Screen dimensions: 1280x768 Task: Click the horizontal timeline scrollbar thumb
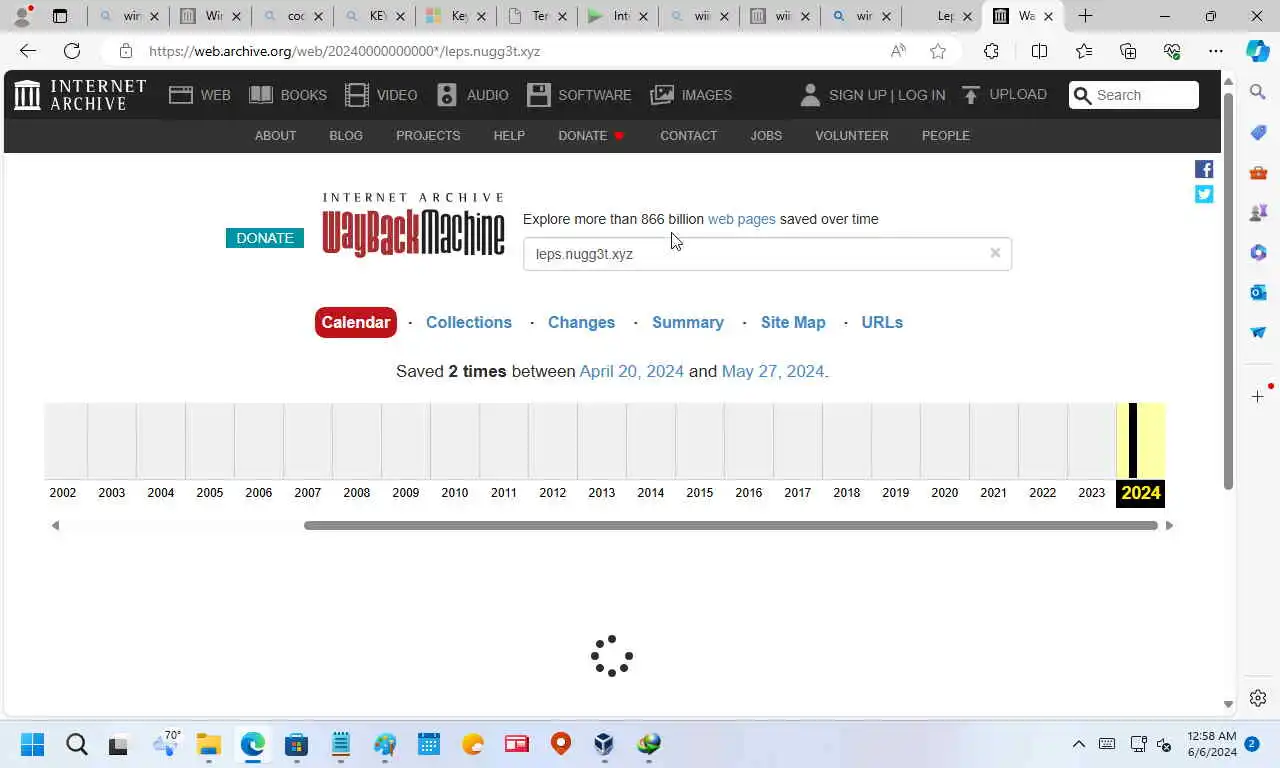(x=731, y=525)
